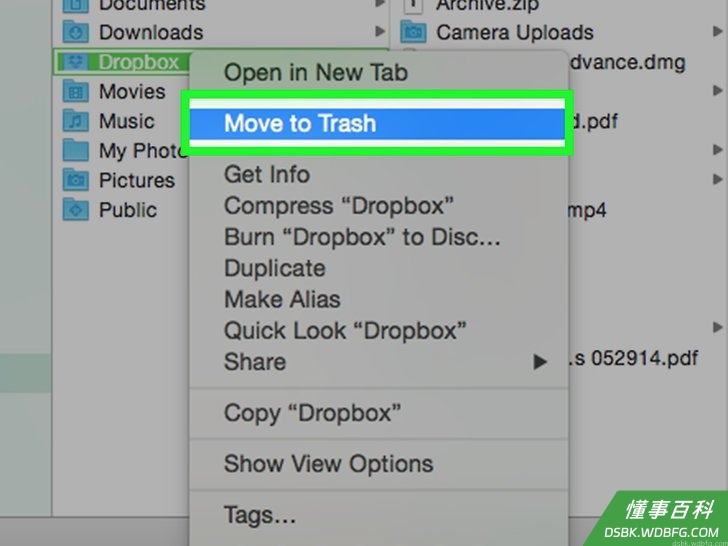728x546 pixels.
Task: Click the Pictures folder name
Action: [x=136, y=180]
